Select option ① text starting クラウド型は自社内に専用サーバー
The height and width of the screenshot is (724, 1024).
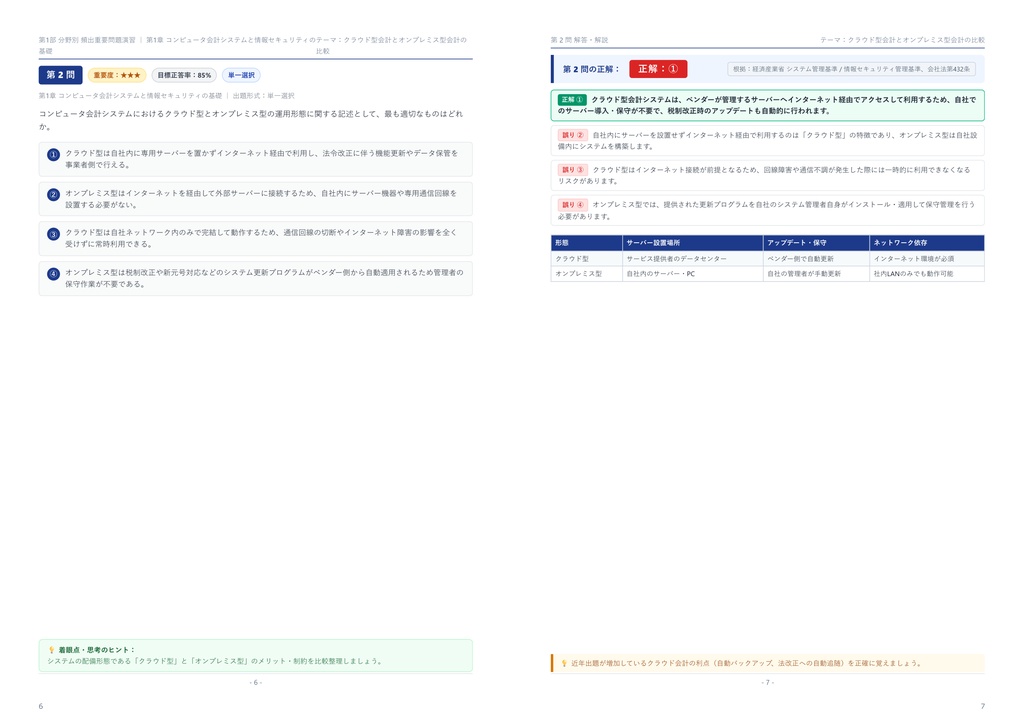coord(261,159)
